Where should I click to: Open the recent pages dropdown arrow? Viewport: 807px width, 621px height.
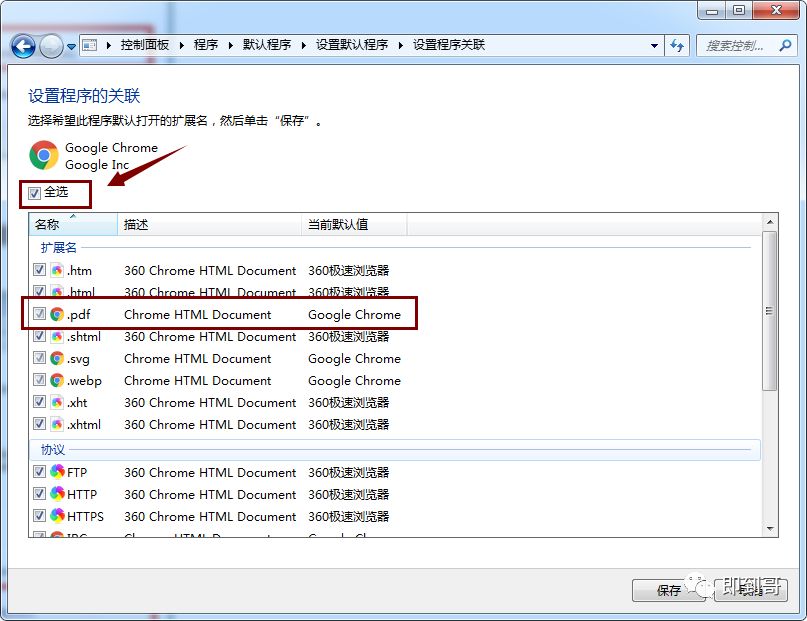72,47
